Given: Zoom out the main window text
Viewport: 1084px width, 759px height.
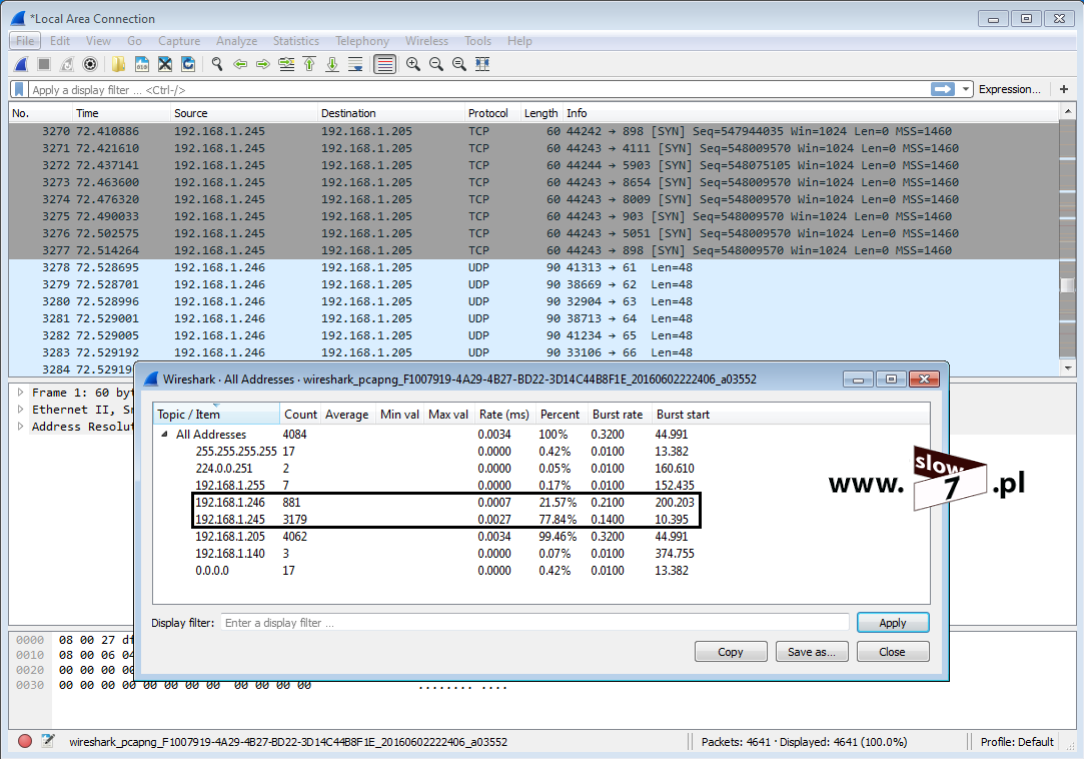Looking at the screenshot, I should click(436, 64).
